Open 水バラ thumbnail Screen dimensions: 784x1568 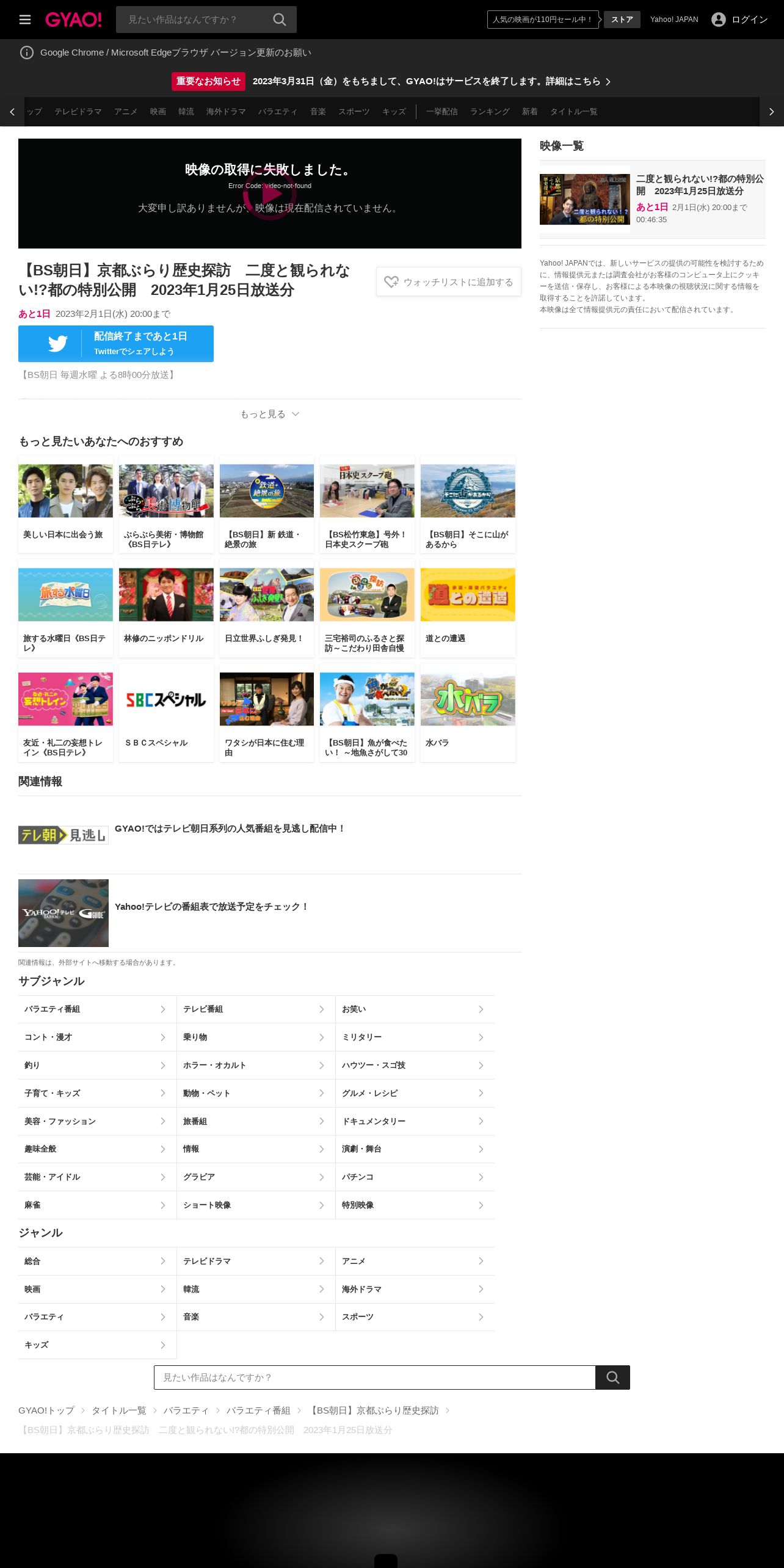tap(468, 699)
